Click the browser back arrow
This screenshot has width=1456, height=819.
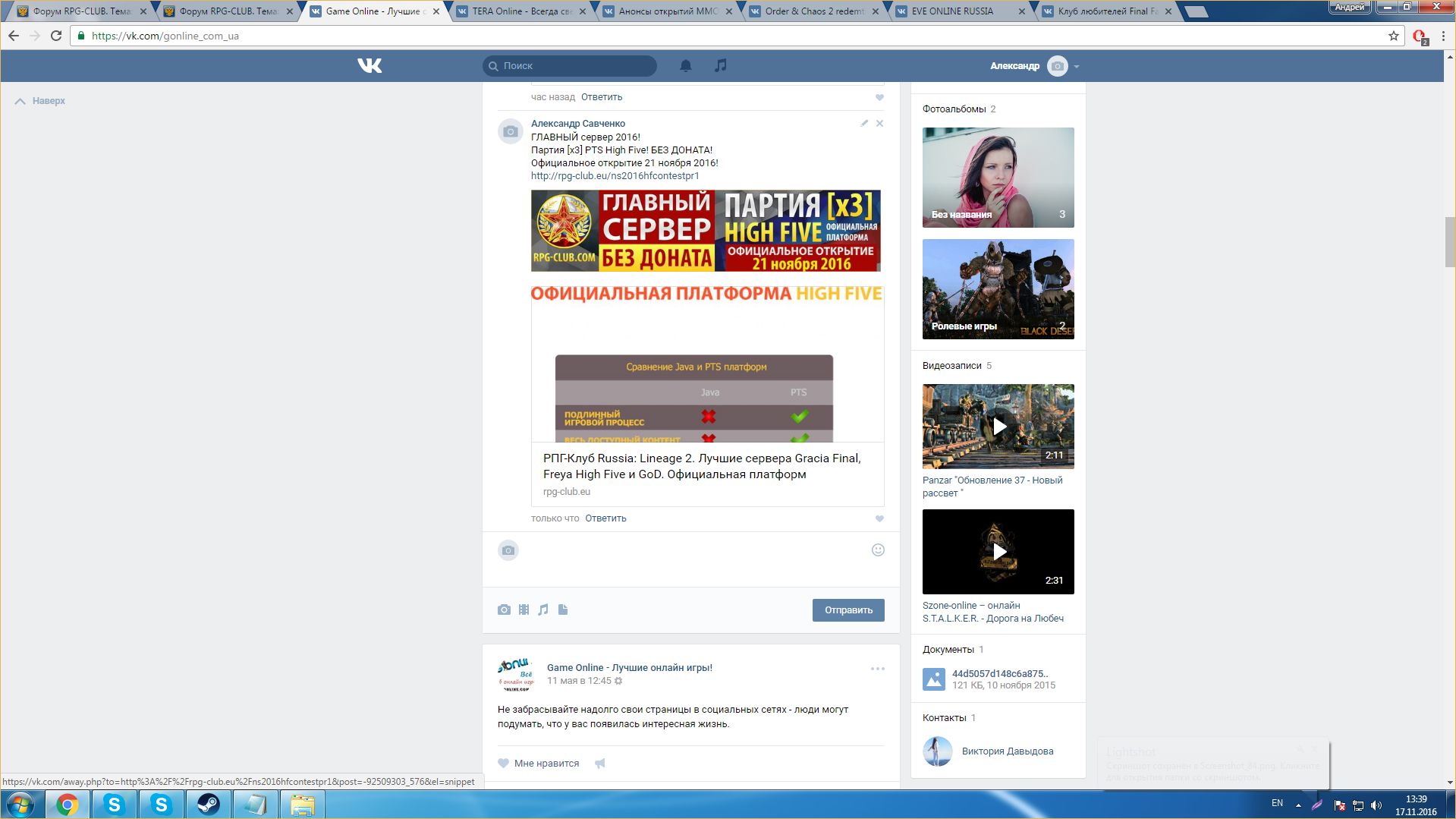pos(14,36)
